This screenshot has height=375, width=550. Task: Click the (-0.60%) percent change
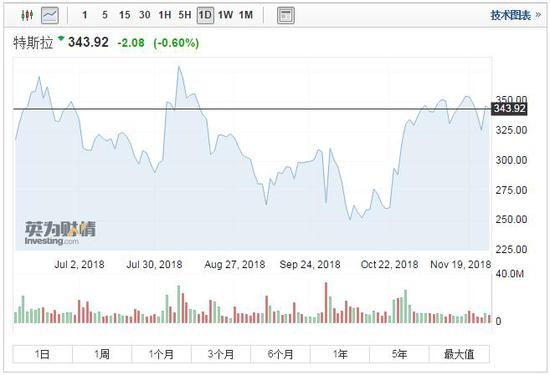coord(176,43)
